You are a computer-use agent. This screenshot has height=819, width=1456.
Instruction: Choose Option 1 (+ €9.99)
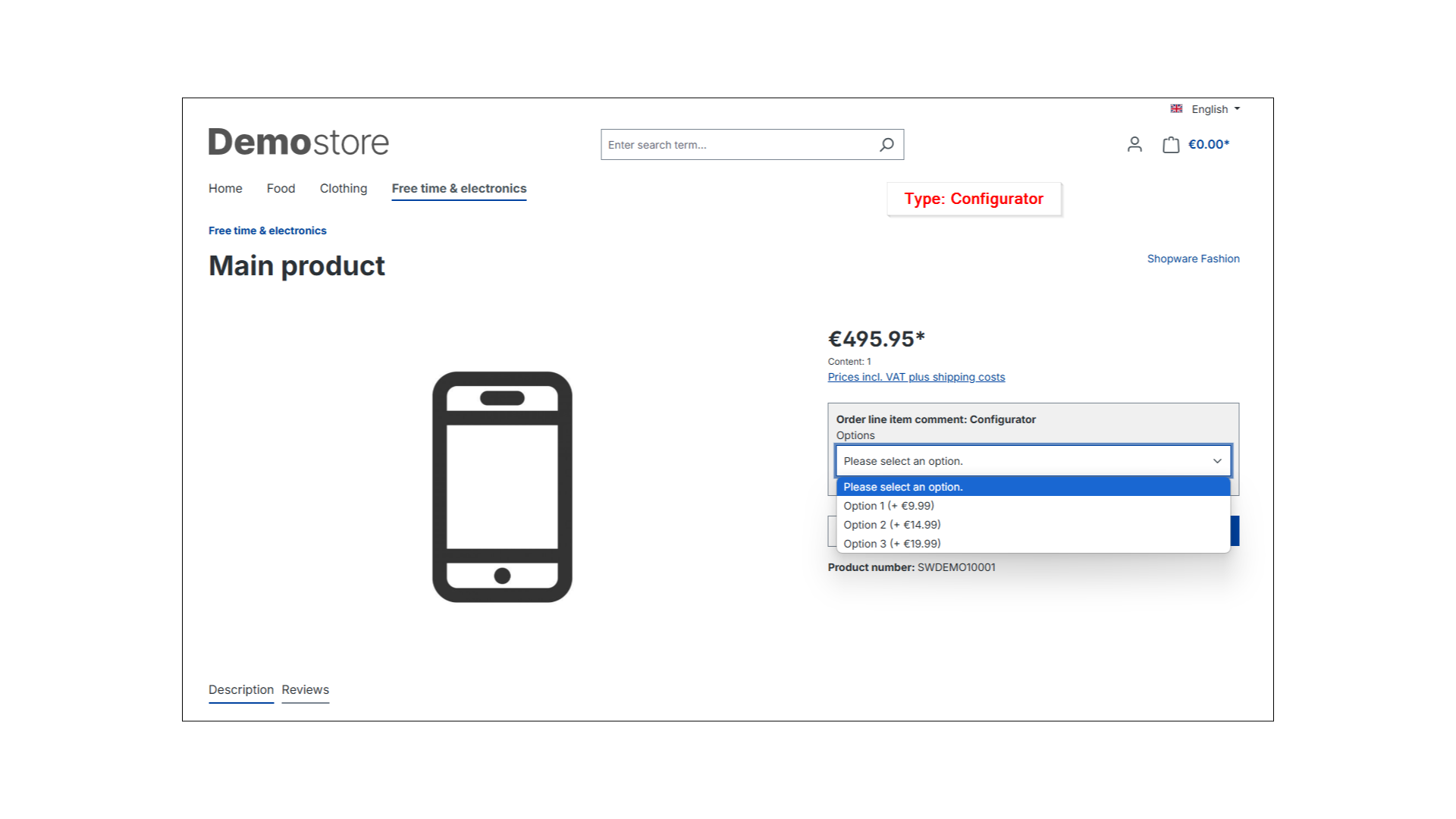[x=889, y=506]
